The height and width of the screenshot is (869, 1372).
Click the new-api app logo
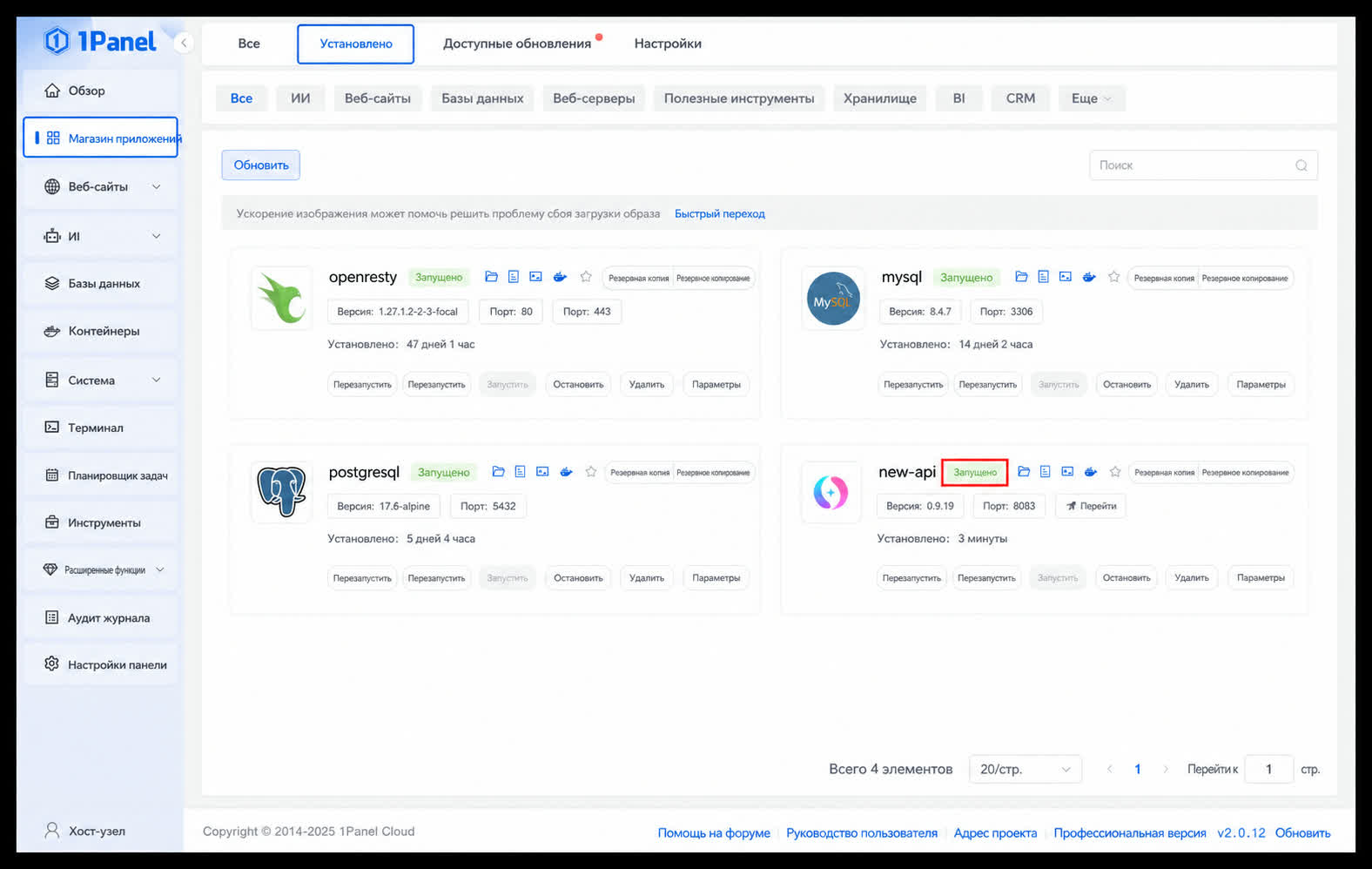point(831,492)
